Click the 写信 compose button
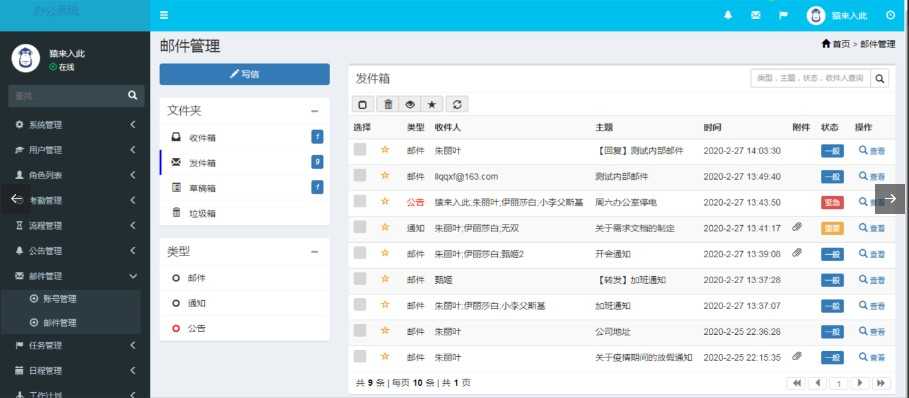This screenshot has width=909, height=398. click(x=245, y=74)
